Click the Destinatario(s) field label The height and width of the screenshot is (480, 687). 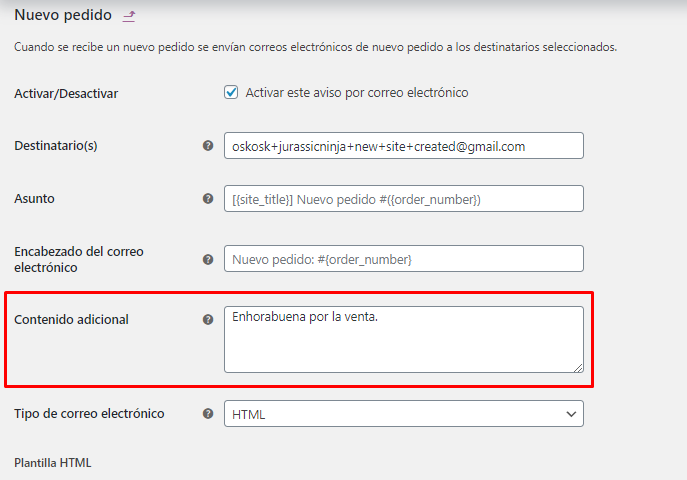pyautogui.click(x=56, y=146)
